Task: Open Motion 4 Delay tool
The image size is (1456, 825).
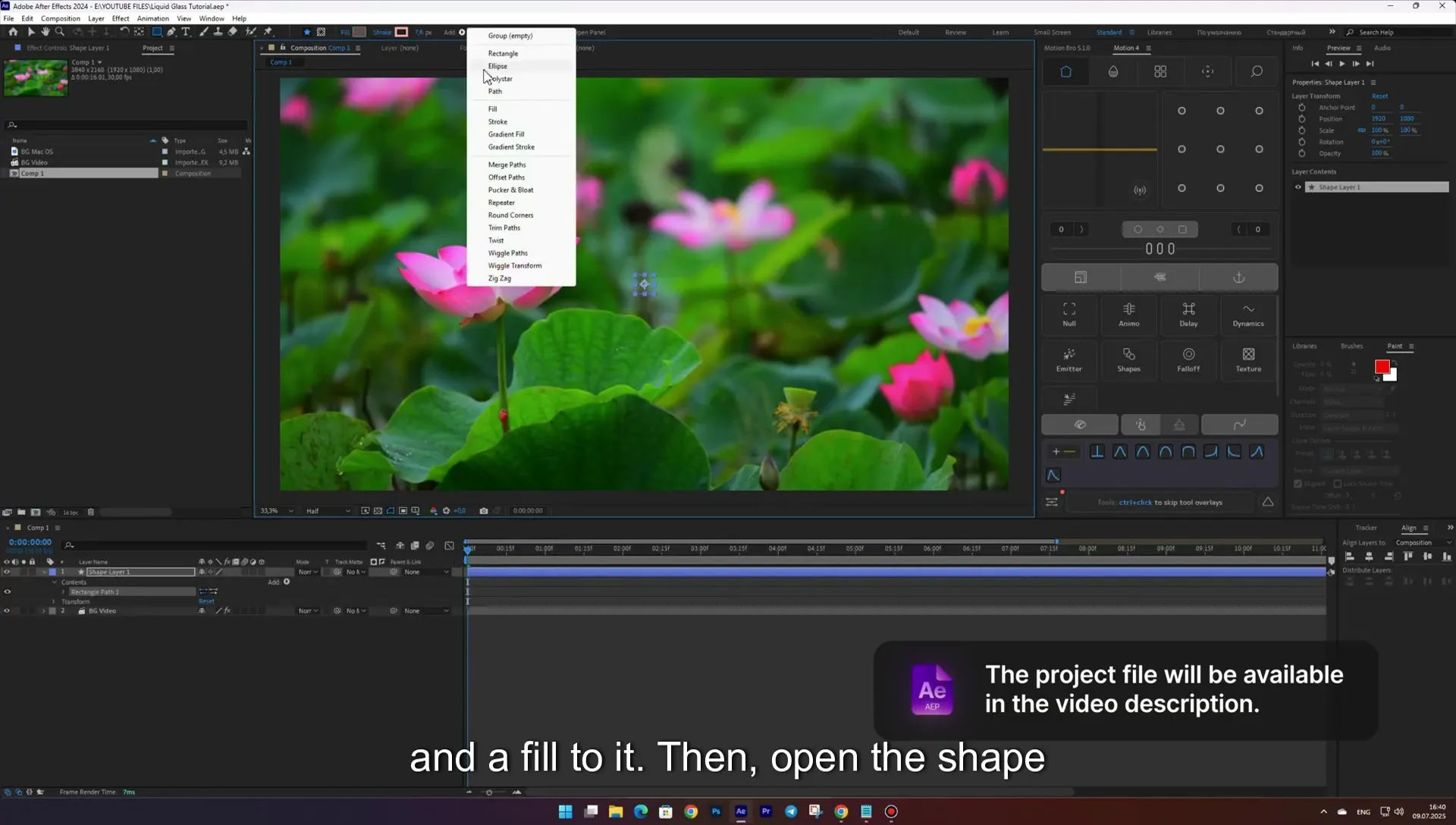Action: pyautogui.click(x=1188, y=314)
